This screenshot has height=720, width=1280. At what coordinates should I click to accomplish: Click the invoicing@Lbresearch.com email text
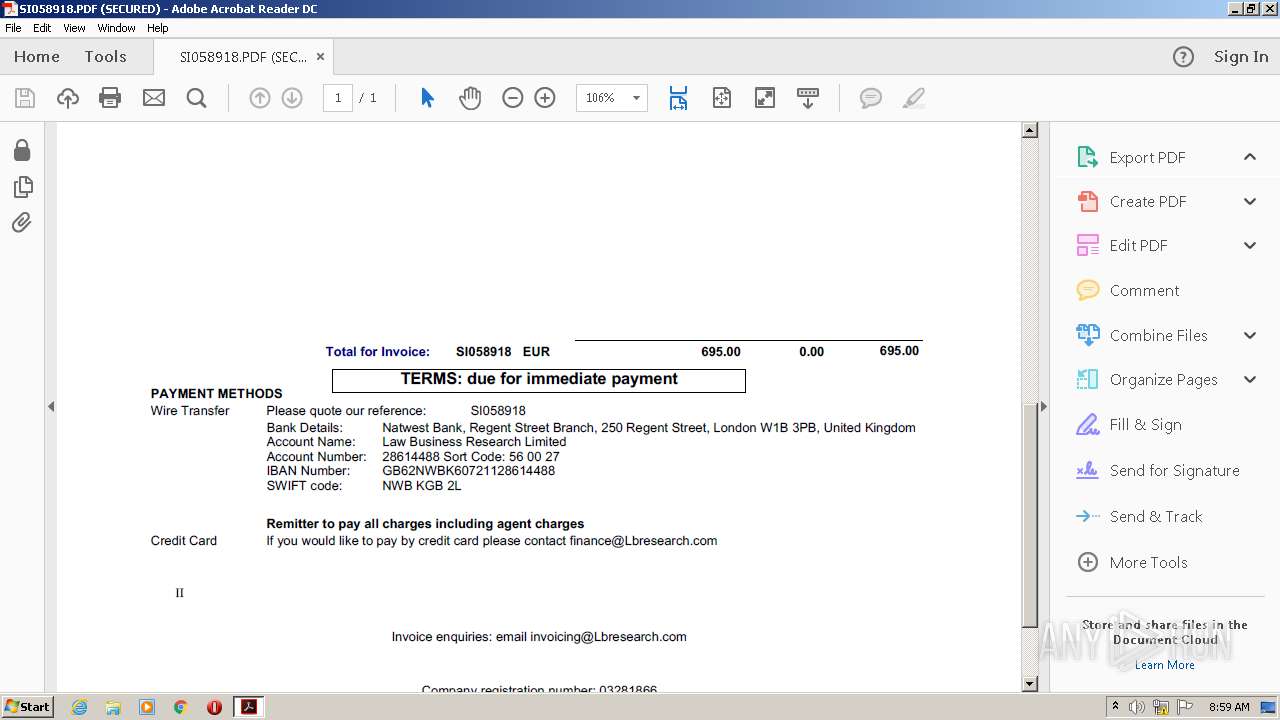pos(608,637)
